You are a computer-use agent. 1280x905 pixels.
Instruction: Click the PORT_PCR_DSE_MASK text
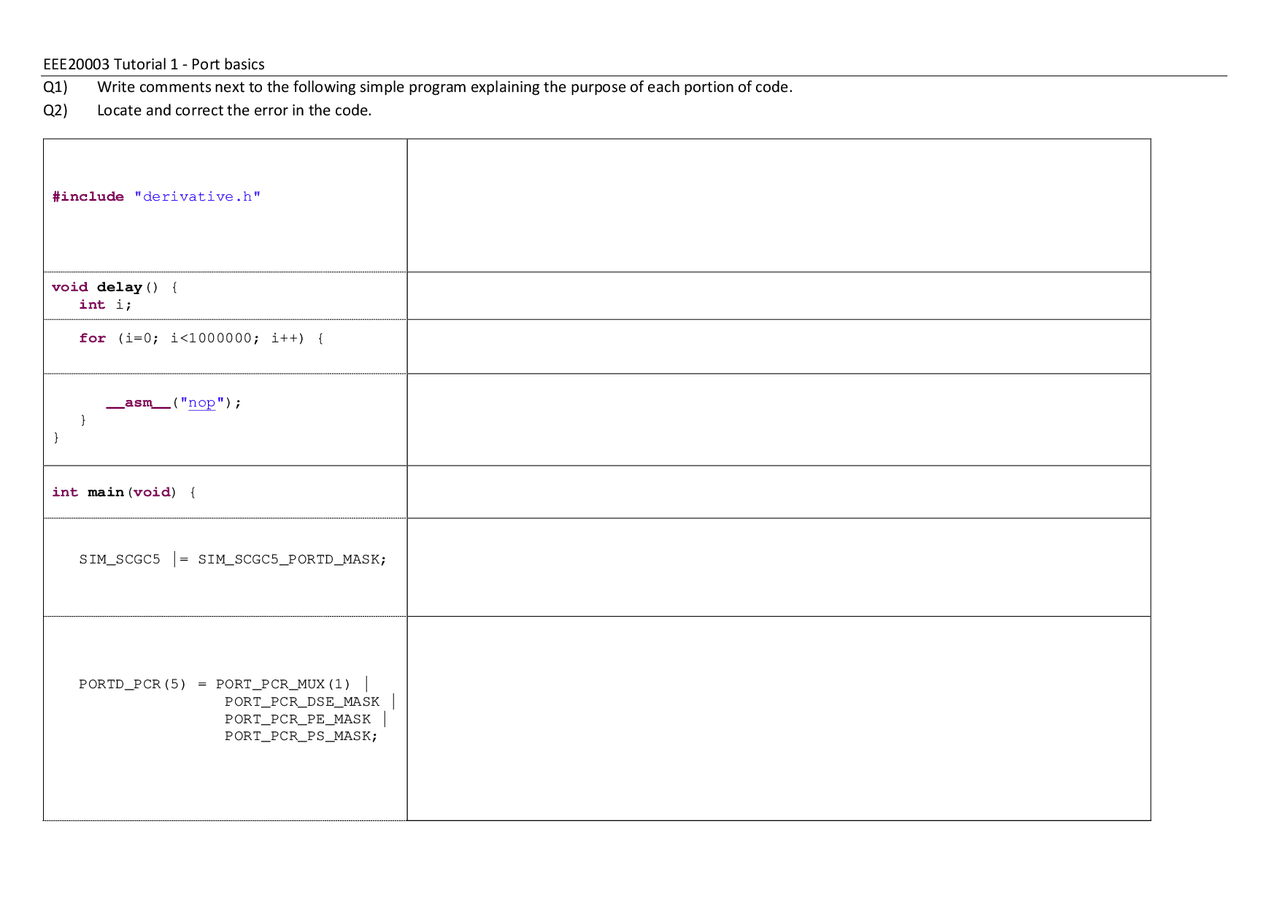pos(302,701)
